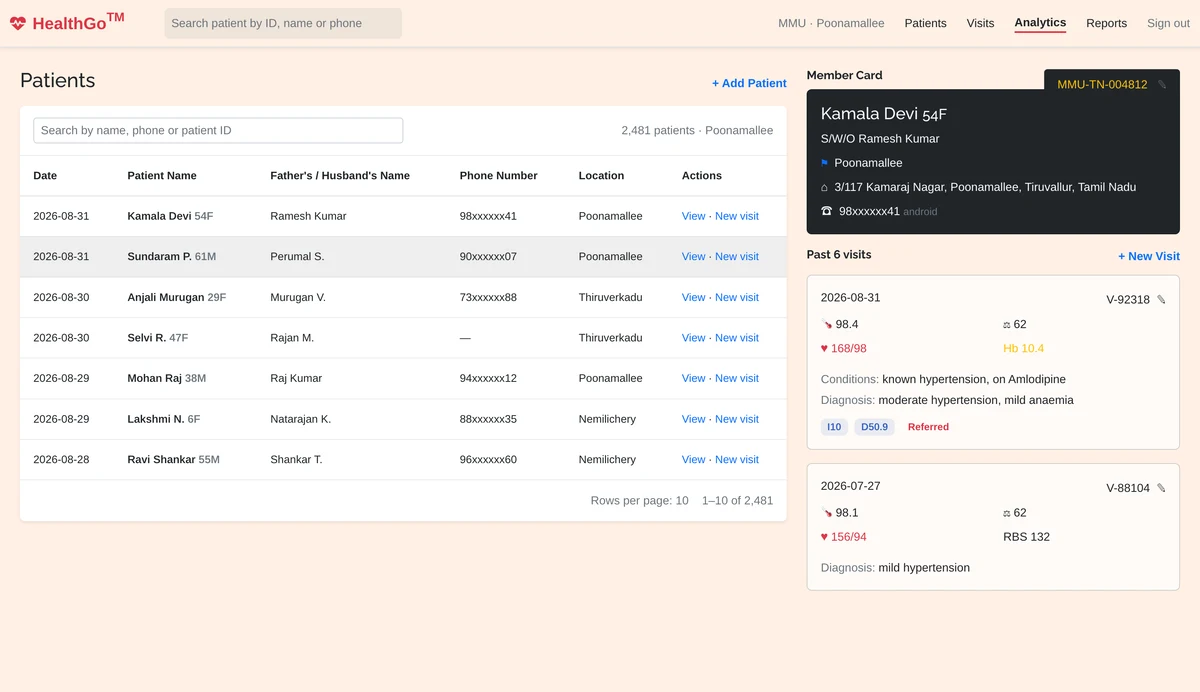The image size is (1200, 692).
Task: Click Thiruverkadu in Anjali Murugan row
Action: point(610,297)
